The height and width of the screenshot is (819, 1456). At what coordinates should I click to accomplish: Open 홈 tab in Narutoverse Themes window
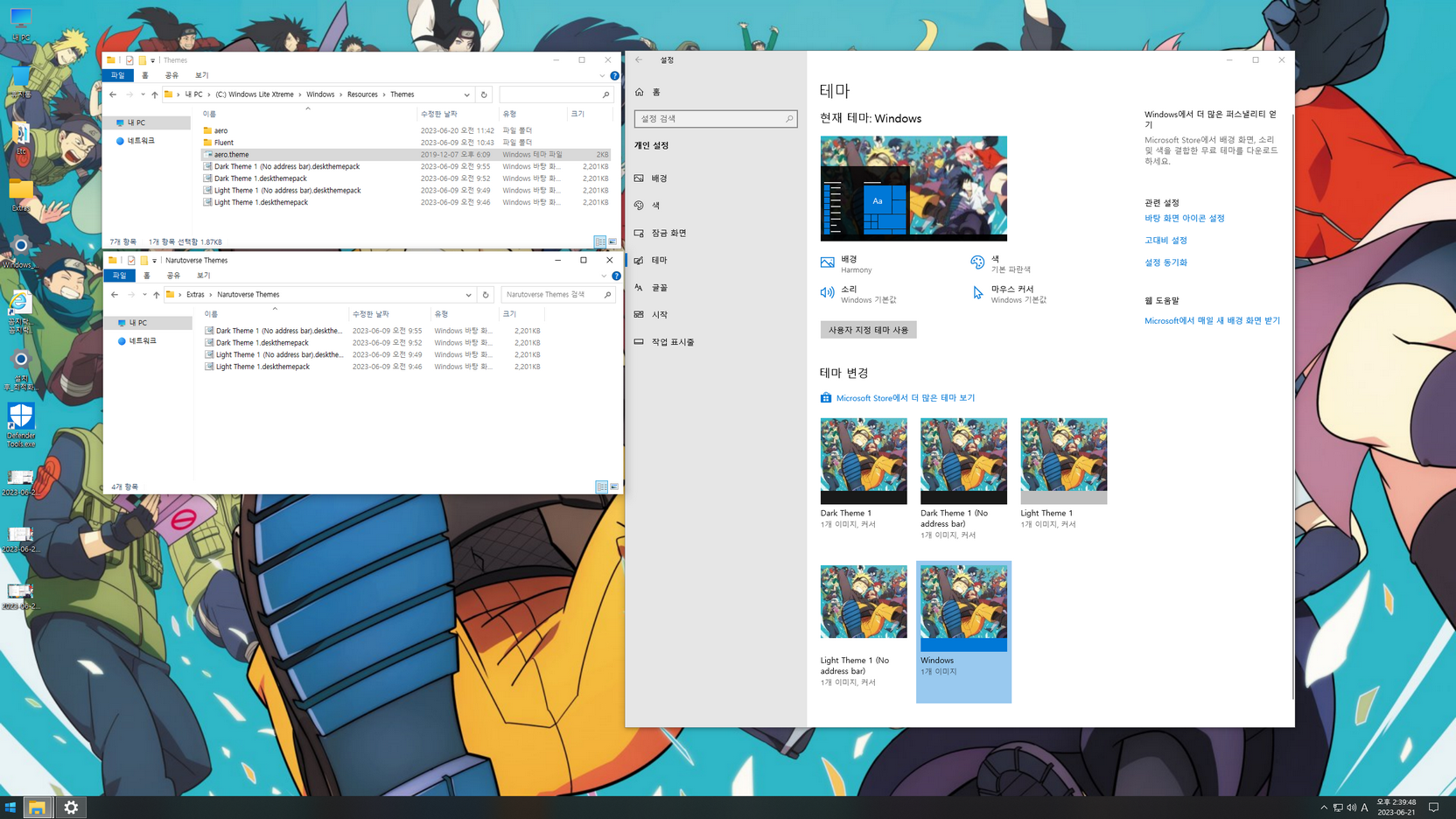click(146, 276)
